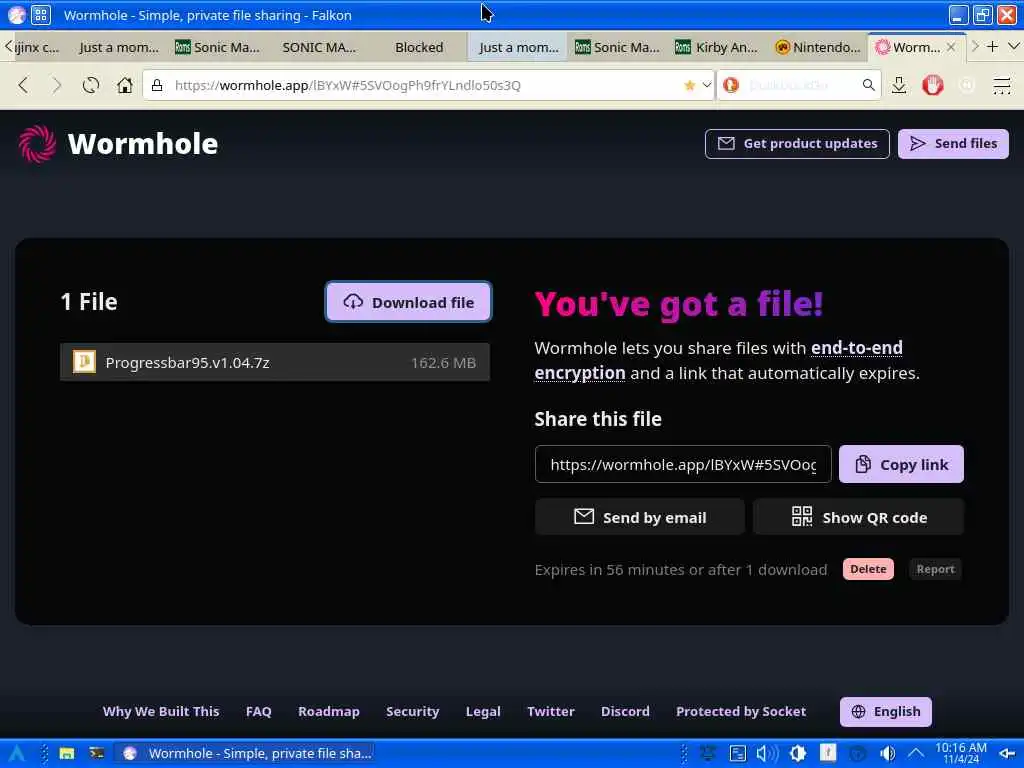Select the Progressbar95.v1.04.7z file row
The image size is (1024, 768).
tap(274, 362)
